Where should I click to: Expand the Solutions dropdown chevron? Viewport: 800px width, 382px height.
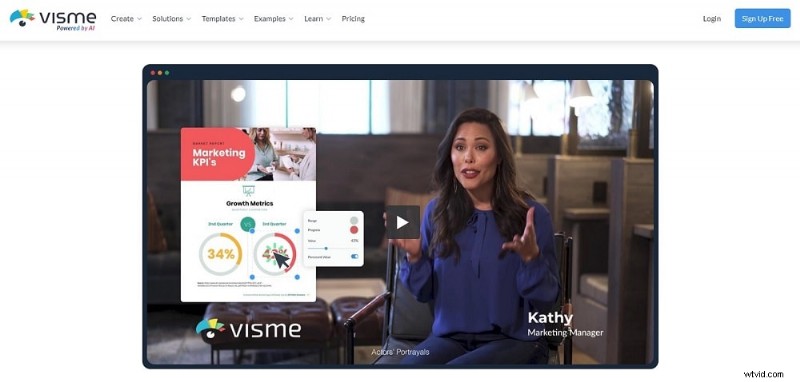click(189, 19)
